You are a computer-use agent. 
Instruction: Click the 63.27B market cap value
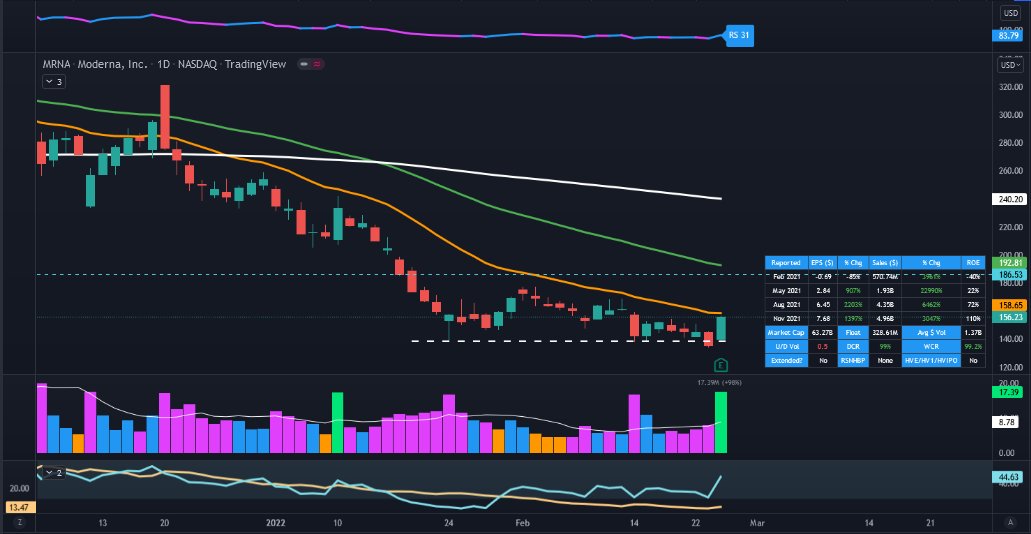pos(823,333)
